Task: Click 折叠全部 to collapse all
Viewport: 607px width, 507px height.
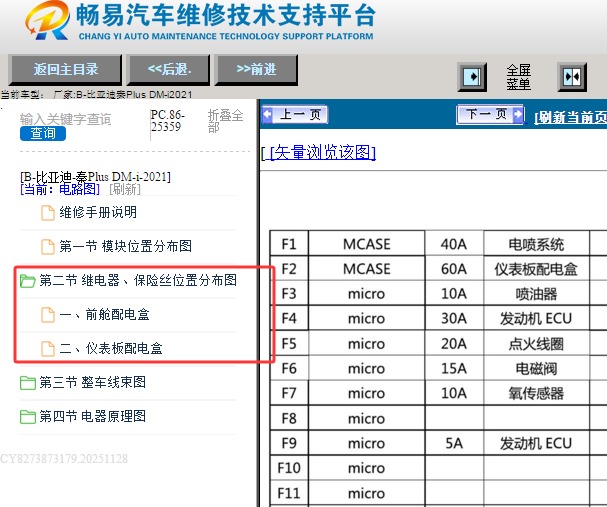Action: [x=225, y=121]
